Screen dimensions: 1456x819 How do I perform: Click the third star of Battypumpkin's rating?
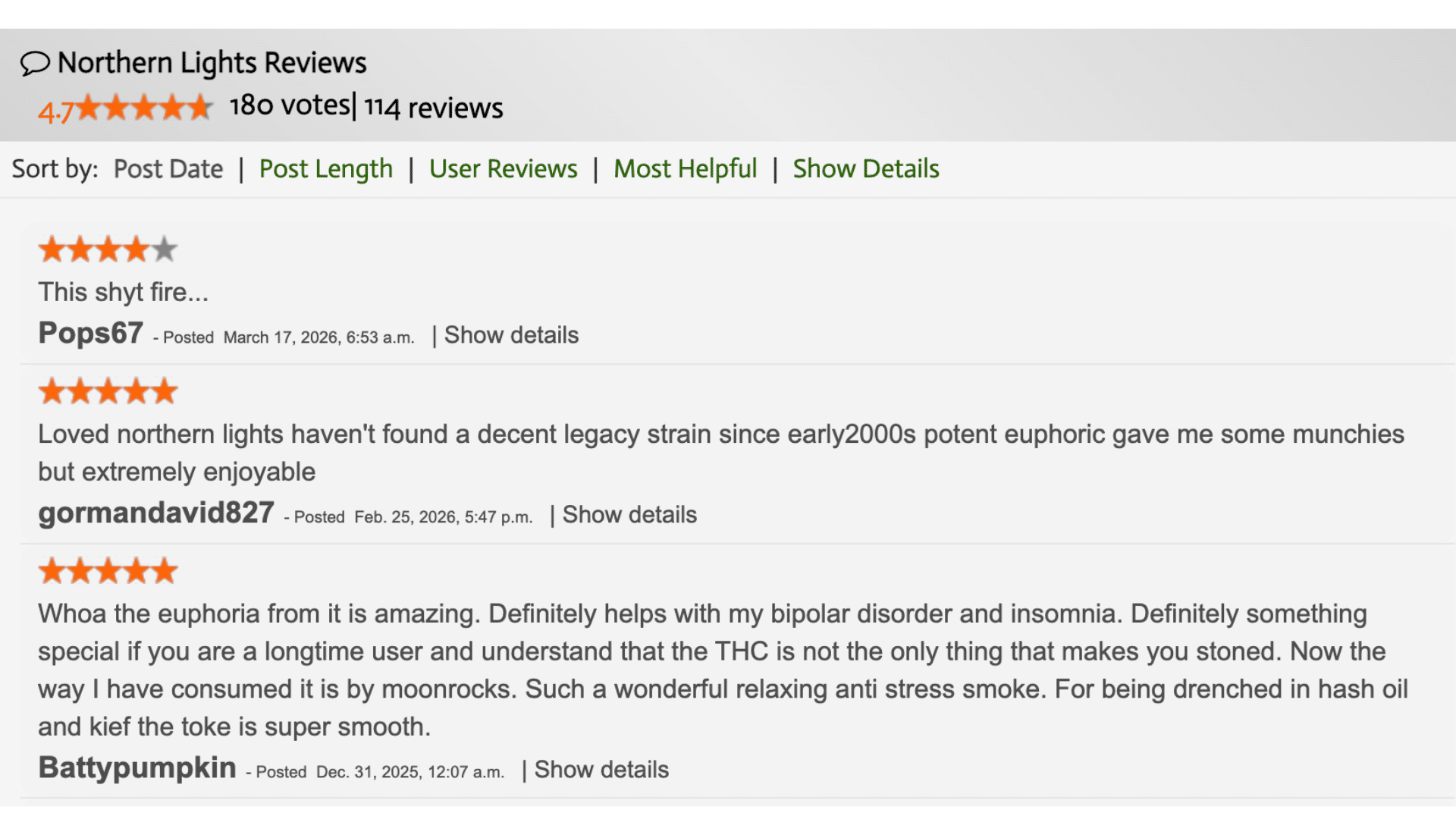pos(107,570)
